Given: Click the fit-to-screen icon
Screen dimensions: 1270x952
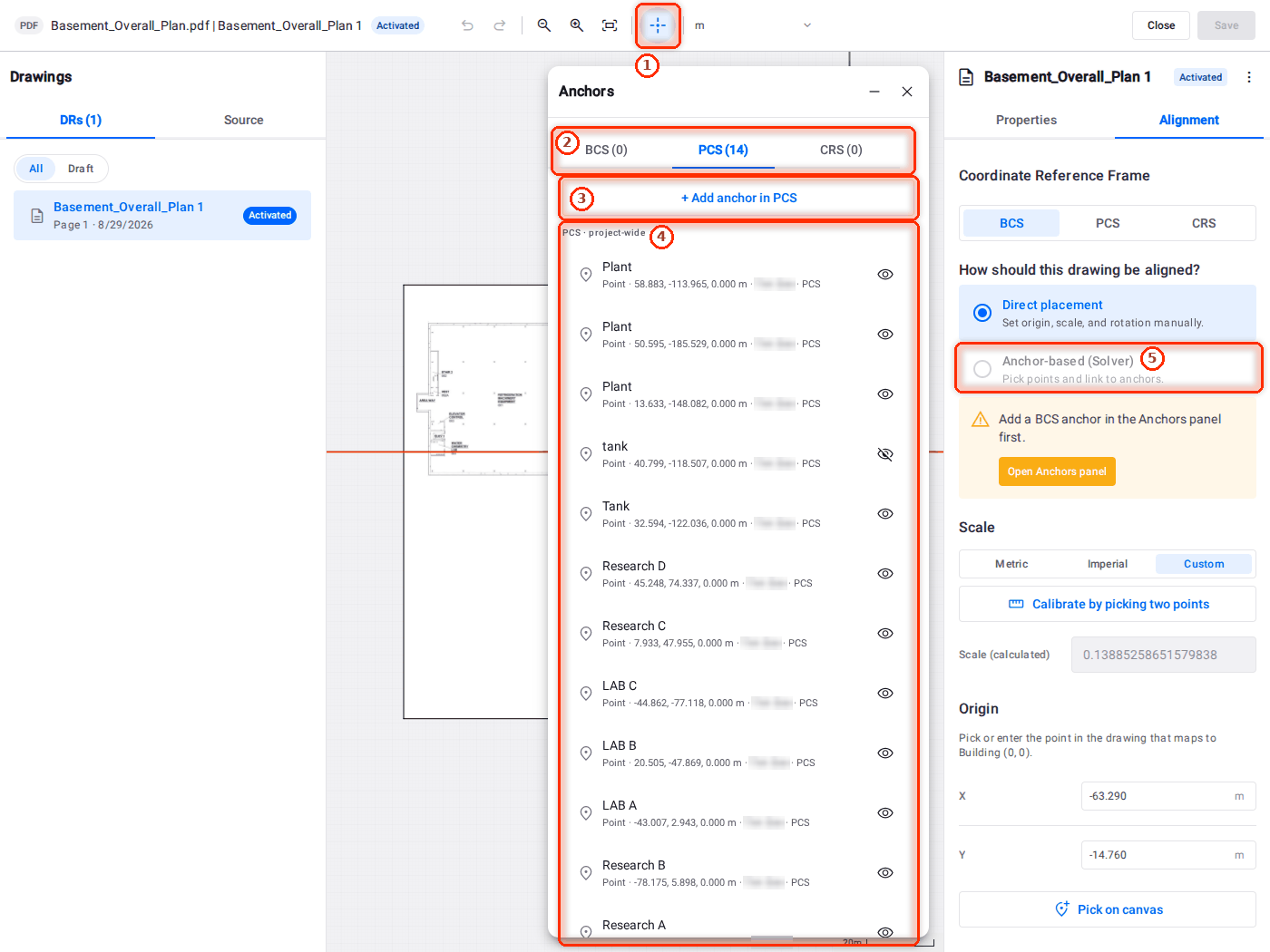Looking at the screenshot, I should pyautogui.click(x=610, y=25).
